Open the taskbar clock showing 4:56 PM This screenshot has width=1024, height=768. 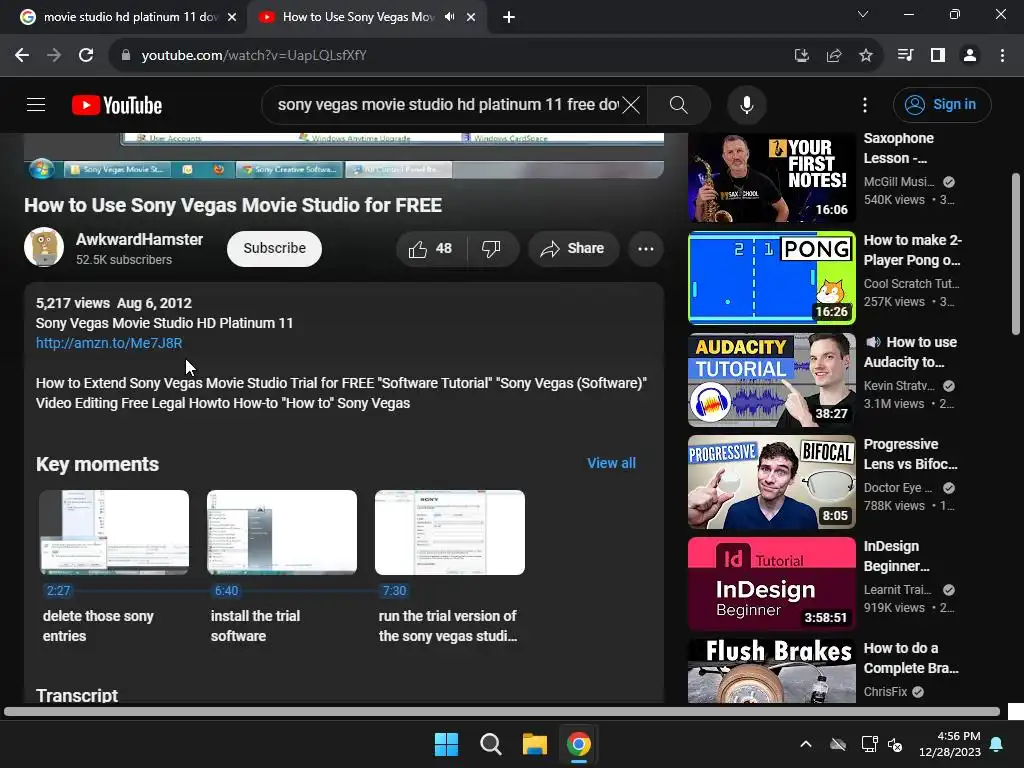click(950, 744)
